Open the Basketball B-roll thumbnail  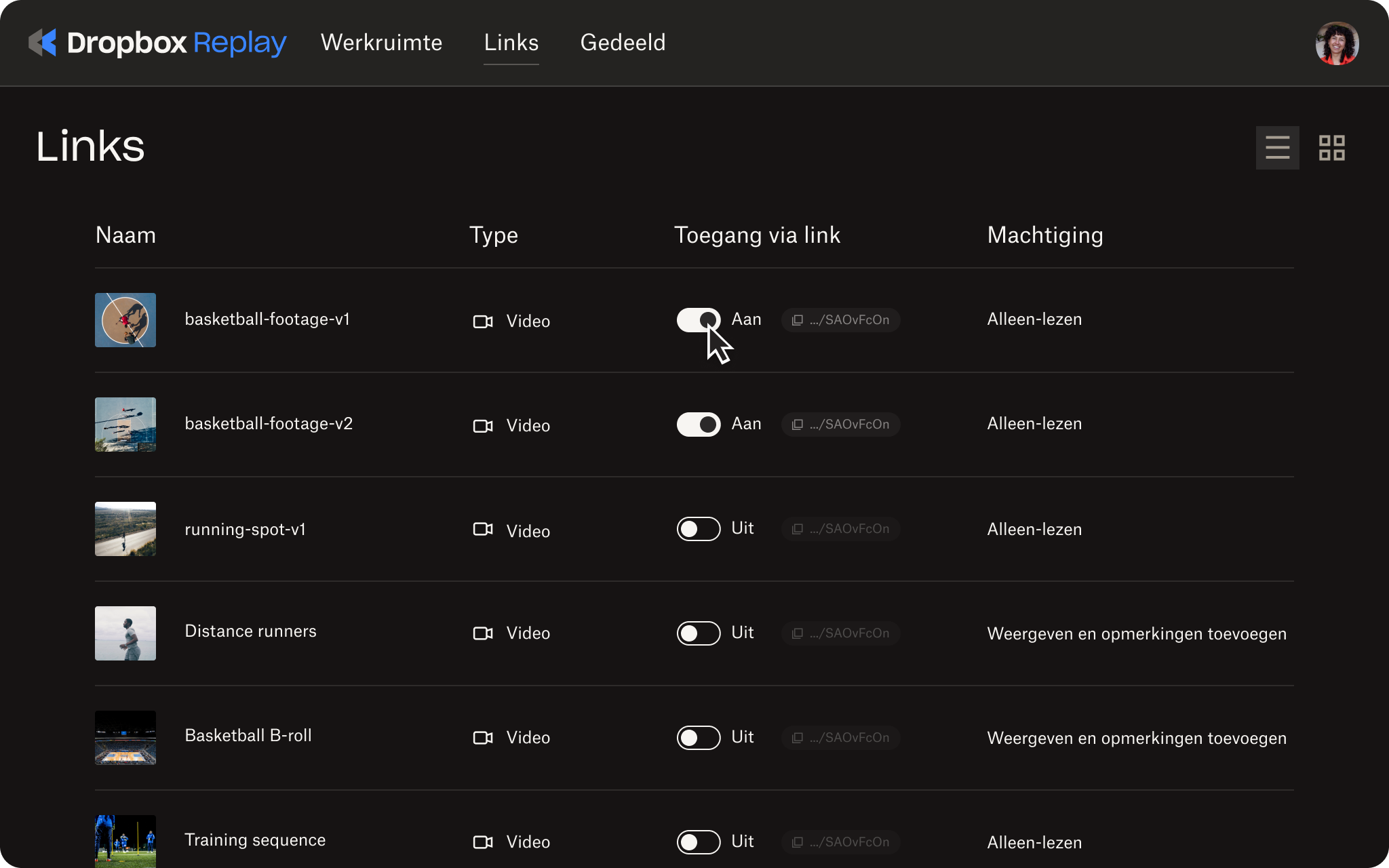click(125, 738)
